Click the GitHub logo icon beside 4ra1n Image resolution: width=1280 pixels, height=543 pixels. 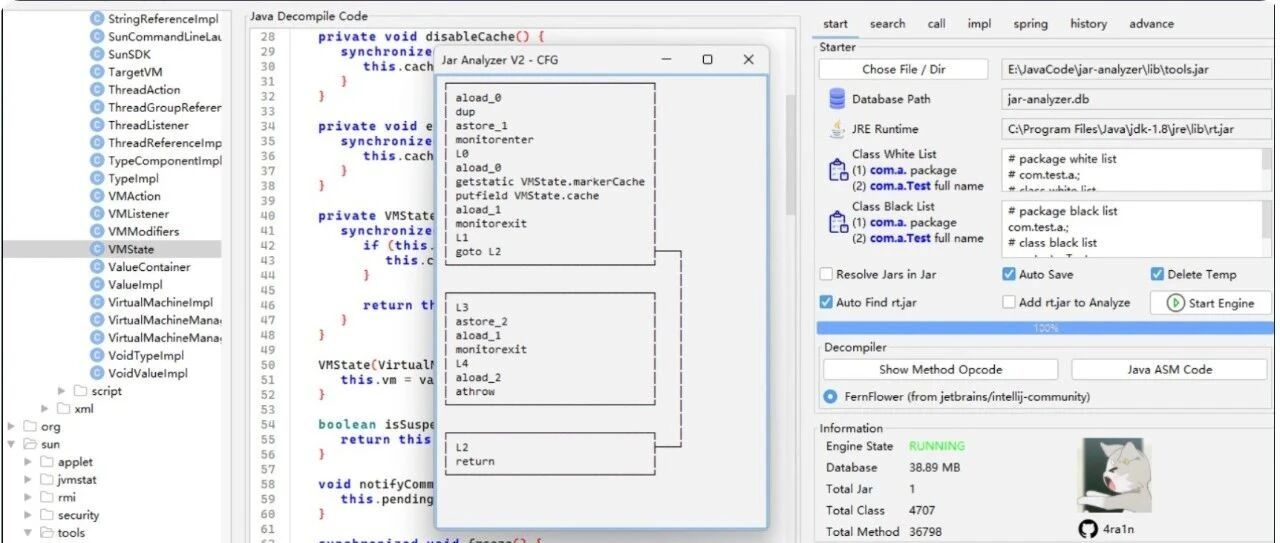click(x=1089, y=528)
